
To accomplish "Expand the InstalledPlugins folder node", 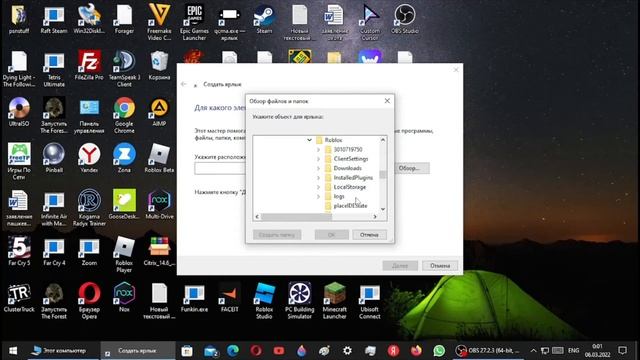I will click(318, 178).
